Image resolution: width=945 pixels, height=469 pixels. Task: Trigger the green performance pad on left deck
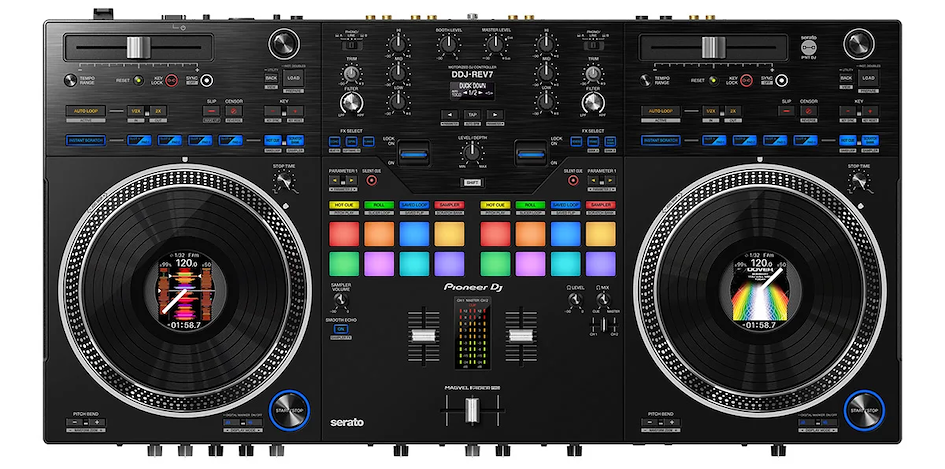[x=344, y=263]
